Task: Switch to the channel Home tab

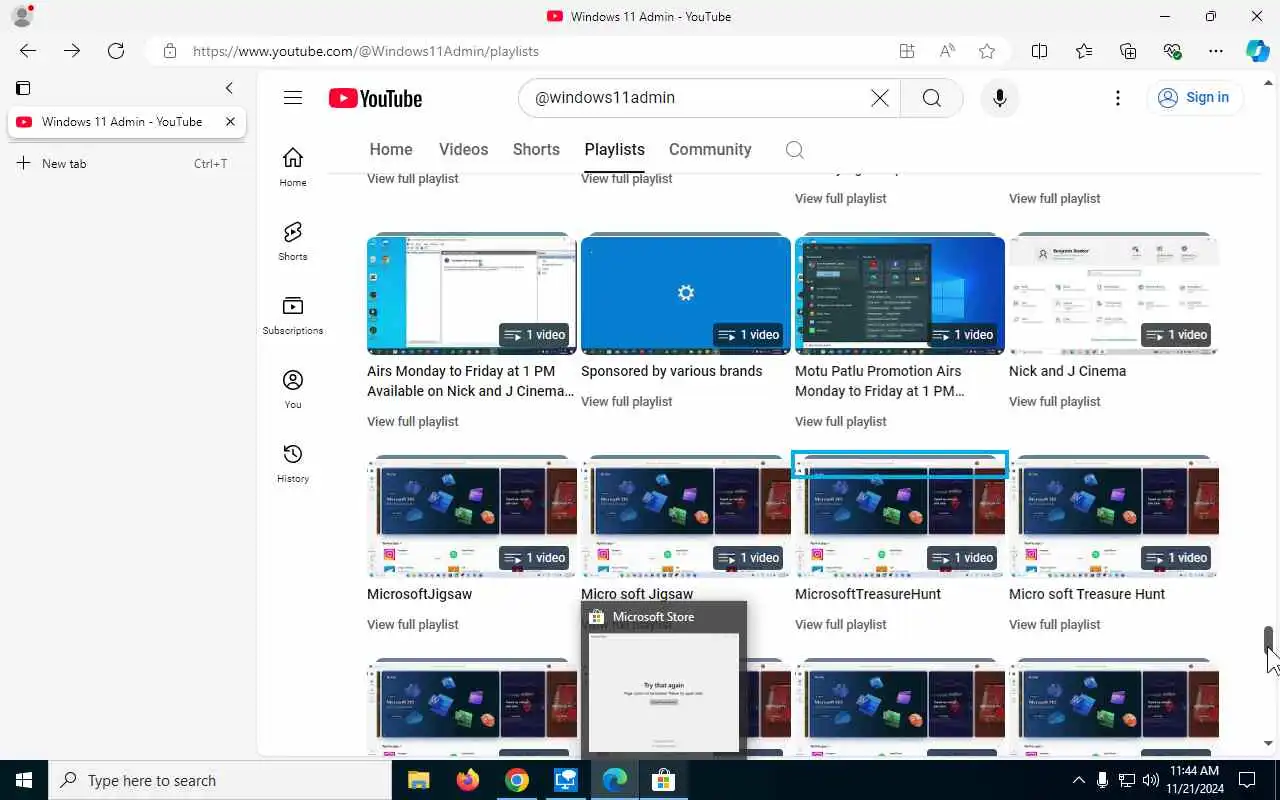Action: click(x=391, y=149)
